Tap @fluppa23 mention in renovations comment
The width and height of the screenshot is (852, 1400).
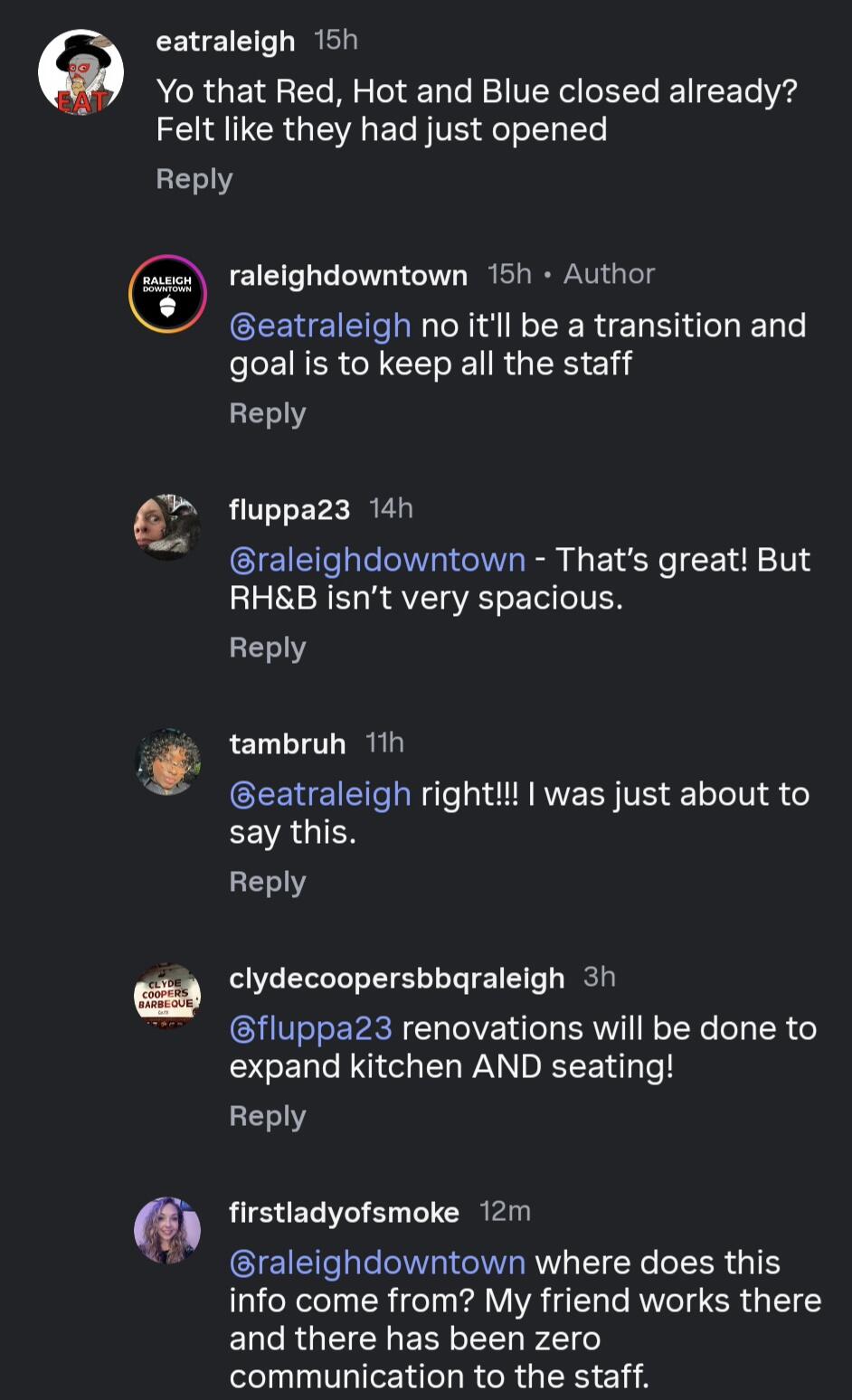pos(311,1028)
